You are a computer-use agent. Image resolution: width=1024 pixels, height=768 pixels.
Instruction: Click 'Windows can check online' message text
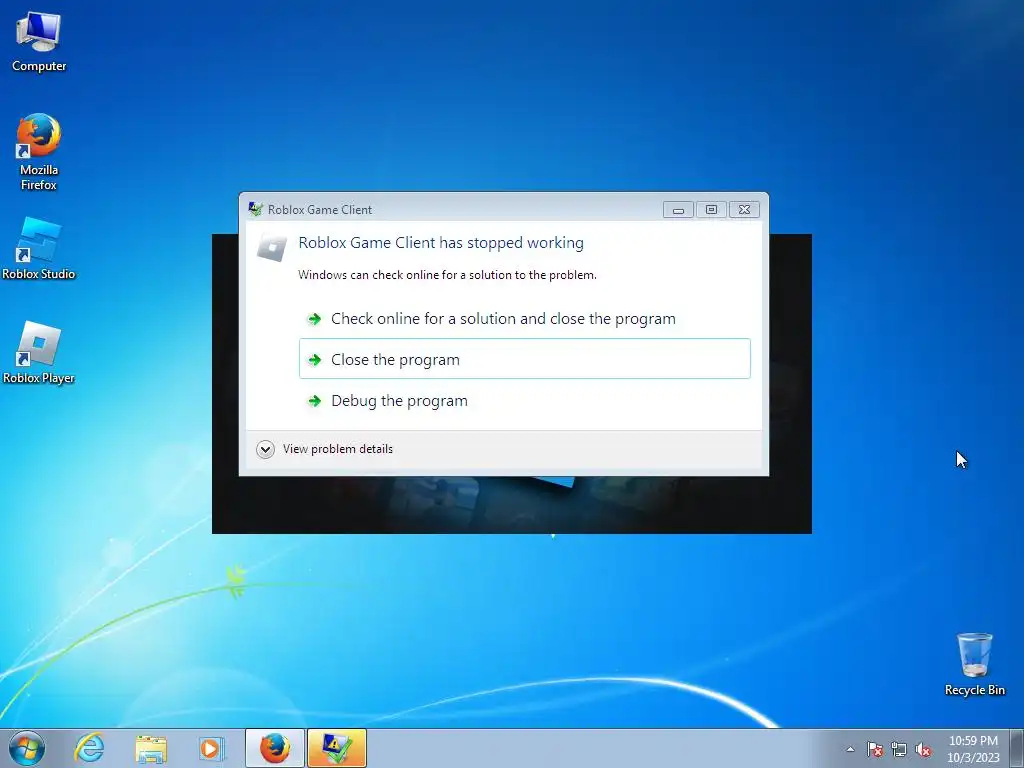(x=447, y=275)
